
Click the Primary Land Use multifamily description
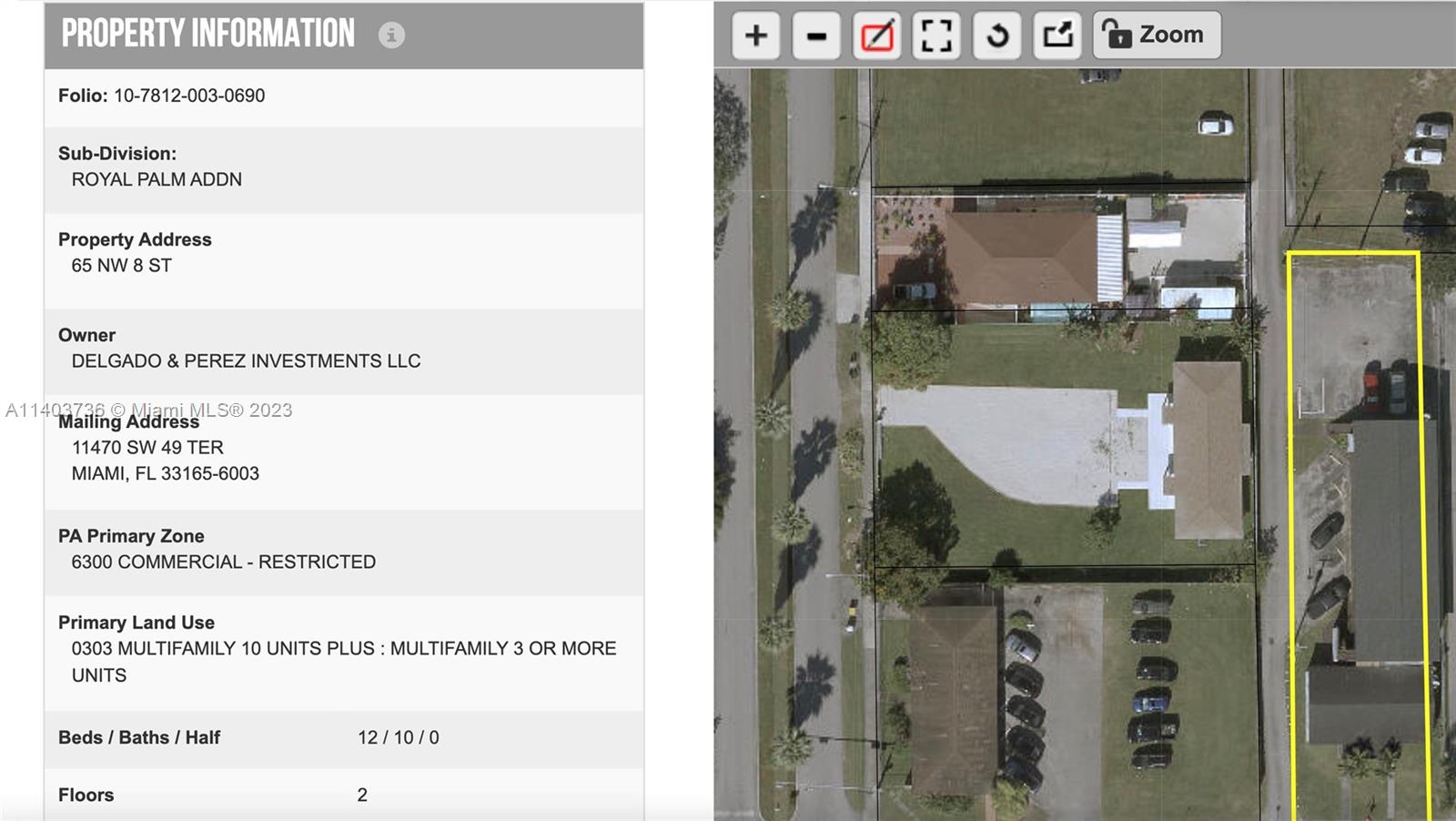[x=343, y=649]
